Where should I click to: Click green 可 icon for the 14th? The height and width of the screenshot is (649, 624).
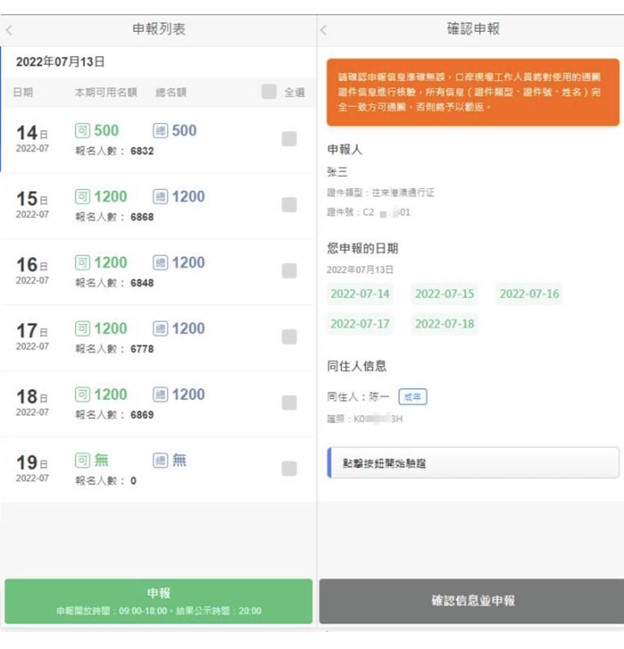83,131
